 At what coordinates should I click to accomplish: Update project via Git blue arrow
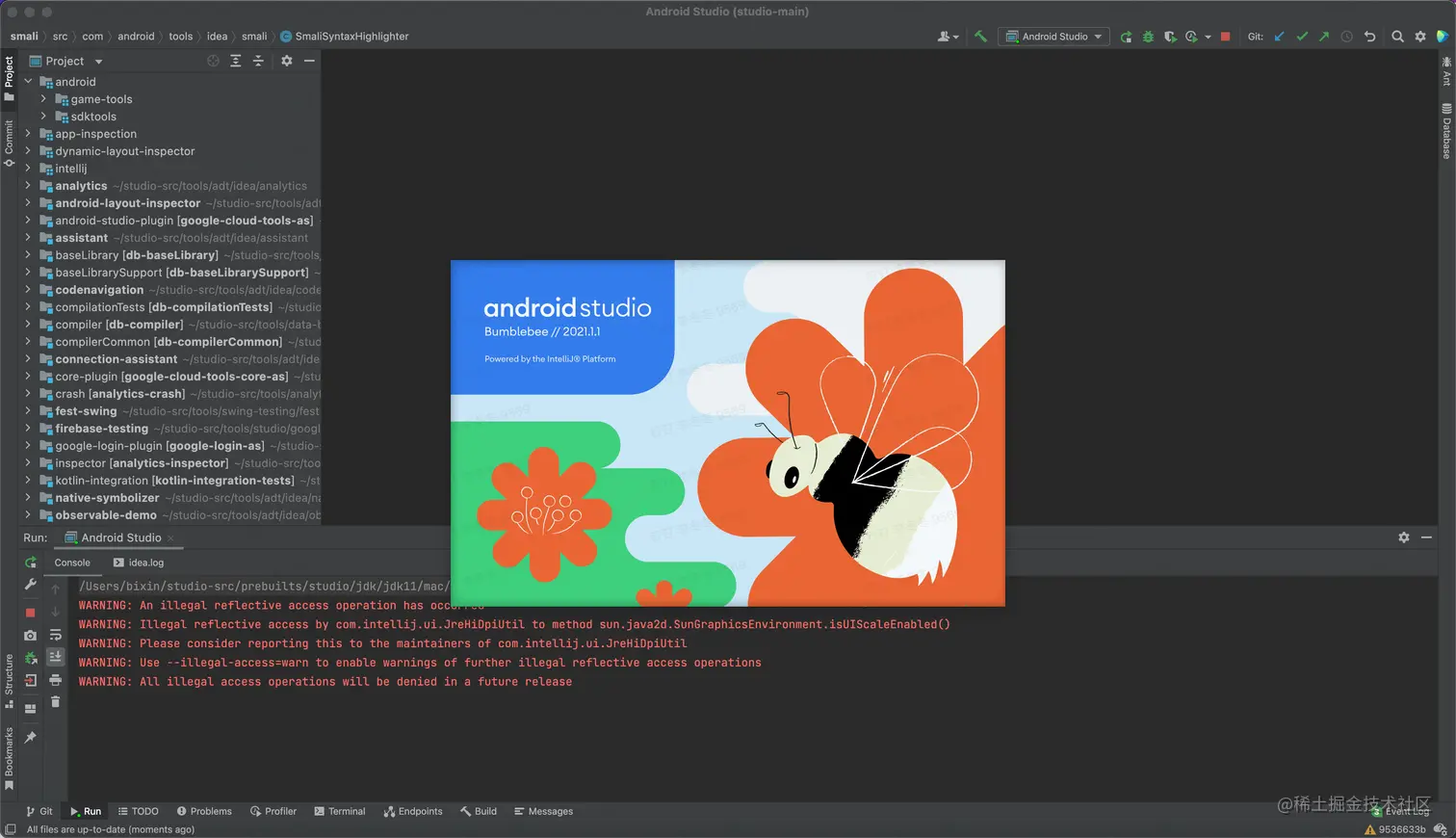click(1280, 37)
